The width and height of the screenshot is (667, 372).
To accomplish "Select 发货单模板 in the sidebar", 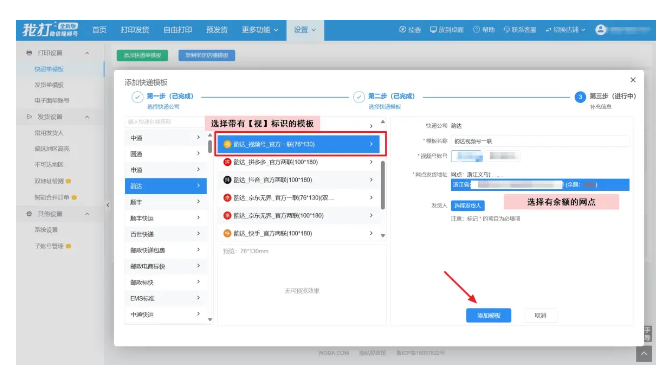I will 49,85.
